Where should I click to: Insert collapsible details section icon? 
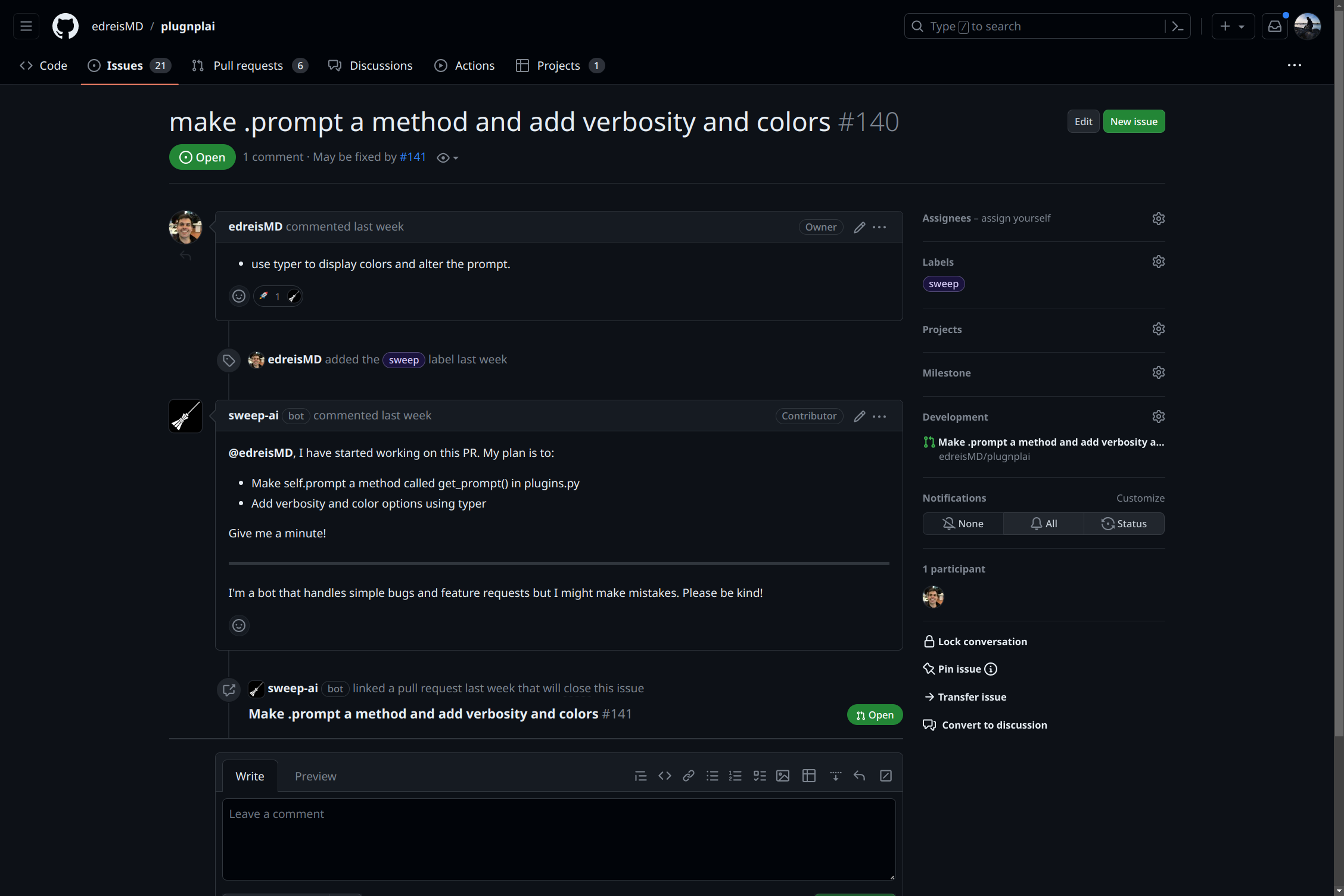point(835,776)
